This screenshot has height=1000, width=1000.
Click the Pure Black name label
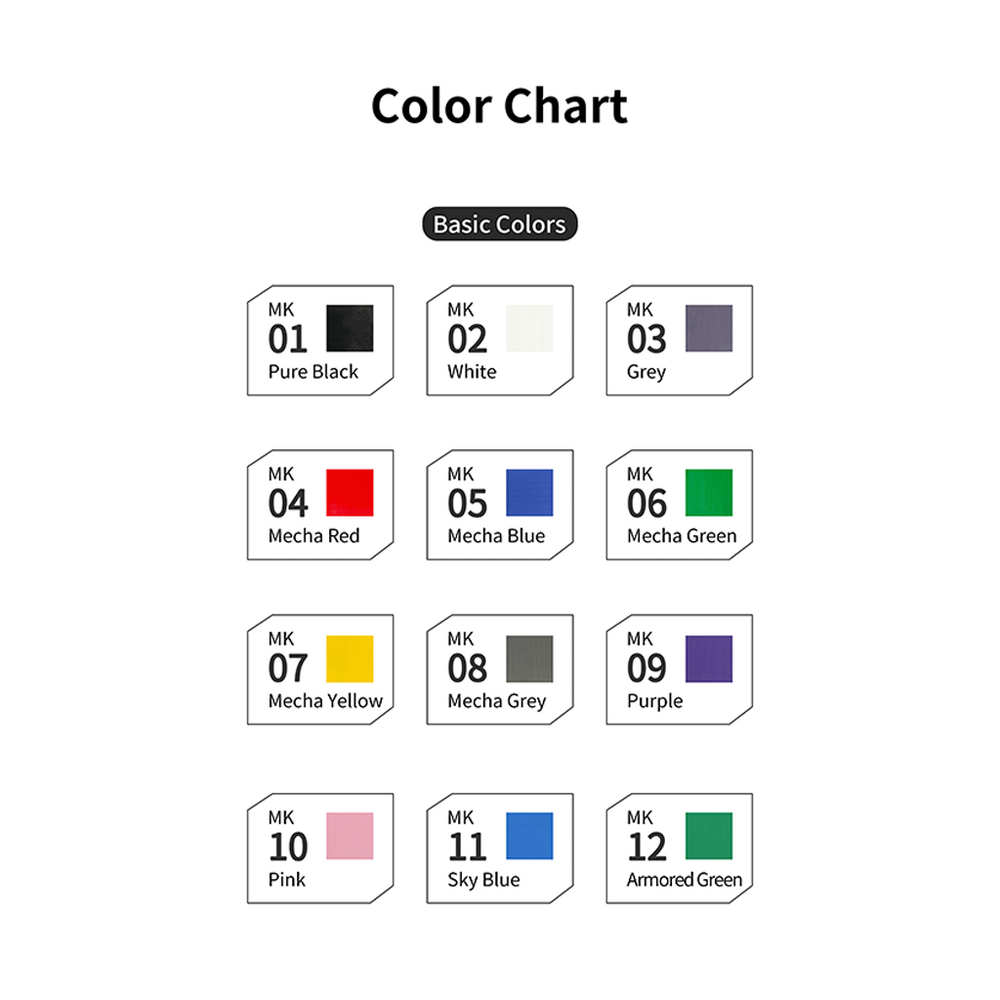tap(313, 372)
